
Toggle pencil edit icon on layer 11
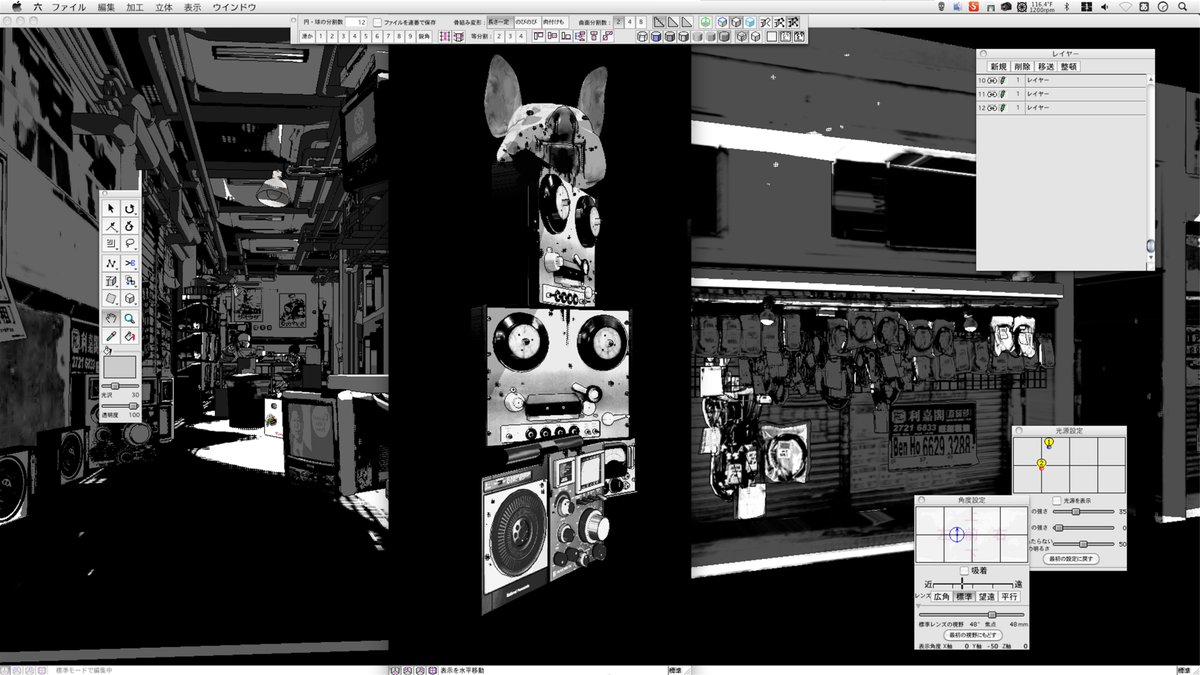(1004, 93)
